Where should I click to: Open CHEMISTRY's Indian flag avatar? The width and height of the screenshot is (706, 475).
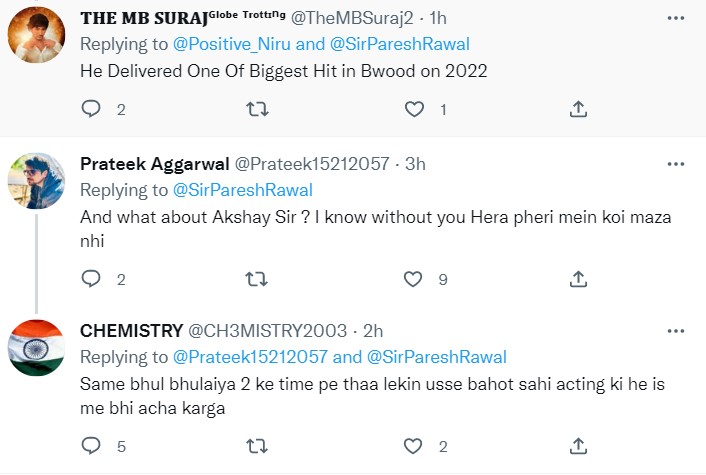pyautogui.click(x=37, y=349)
